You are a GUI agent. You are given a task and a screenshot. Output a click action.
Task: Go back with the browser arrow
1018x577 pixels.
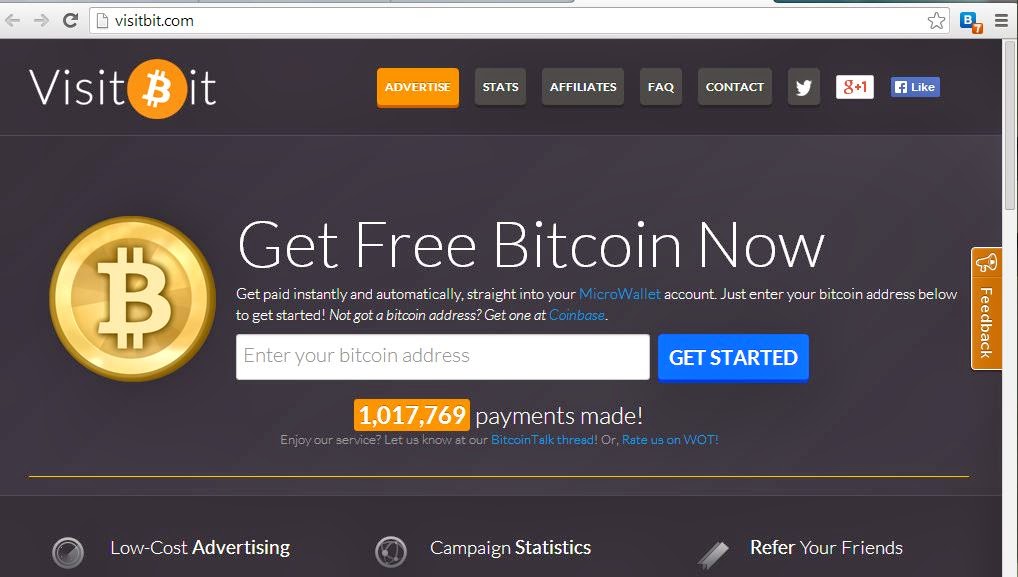13,21
